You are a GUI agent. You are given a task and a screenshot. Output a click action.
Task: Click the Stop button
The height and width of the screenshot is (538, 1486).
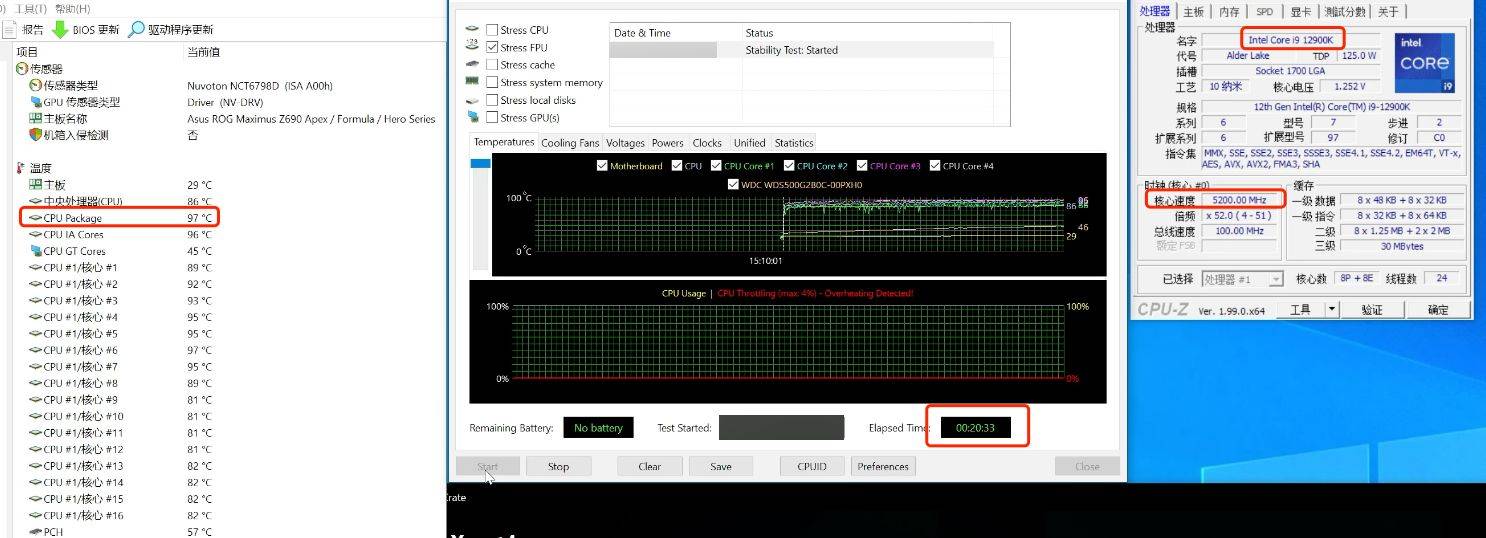coord(558,467)
